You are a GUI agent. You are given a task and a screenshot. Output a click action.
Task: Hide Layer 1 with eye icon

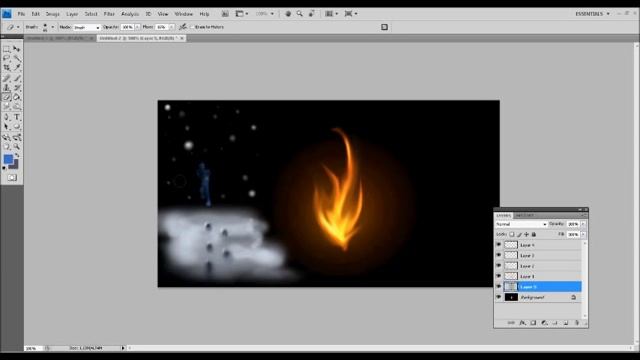point(498,276)
